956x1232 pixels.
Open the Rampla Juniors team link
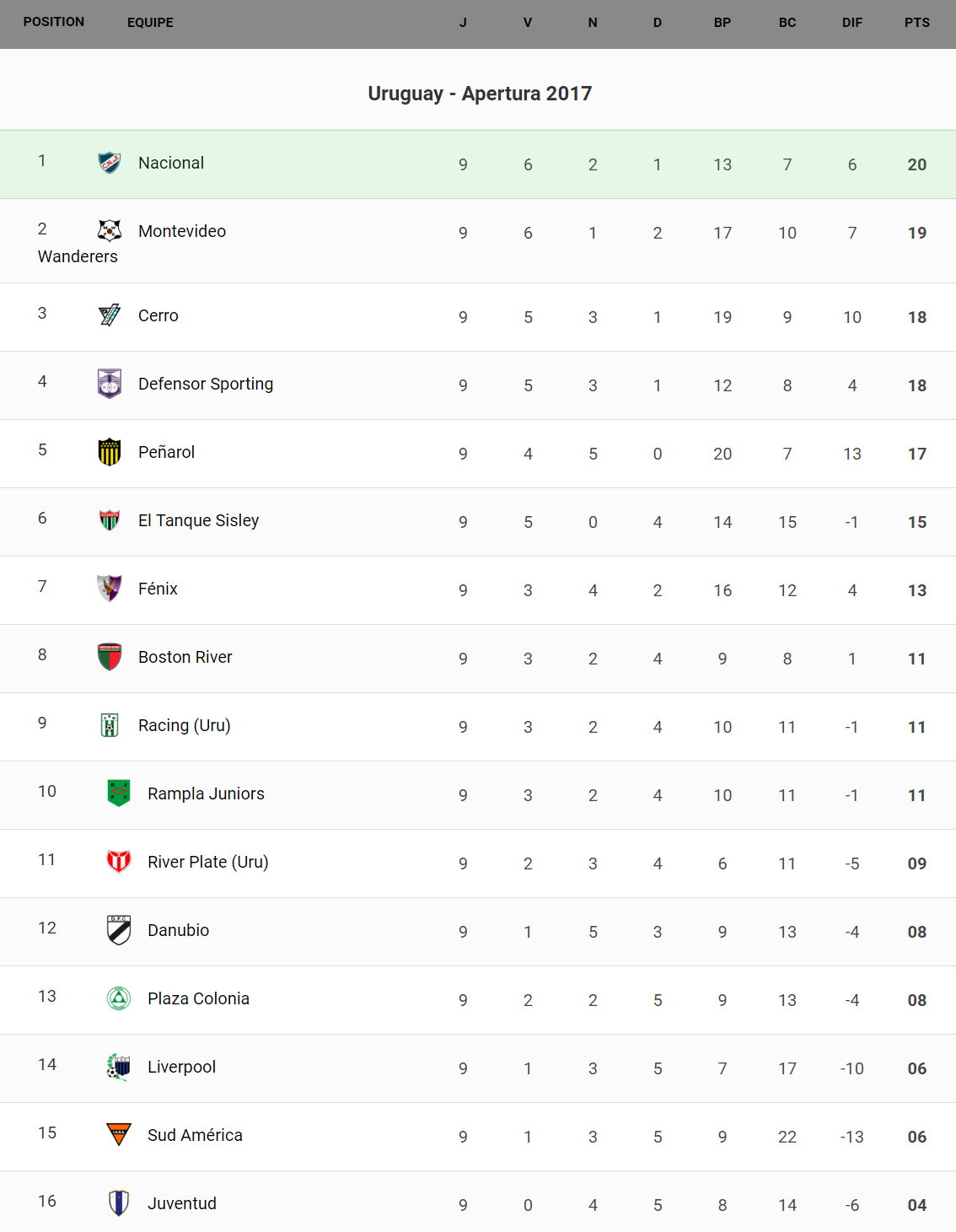206,794
